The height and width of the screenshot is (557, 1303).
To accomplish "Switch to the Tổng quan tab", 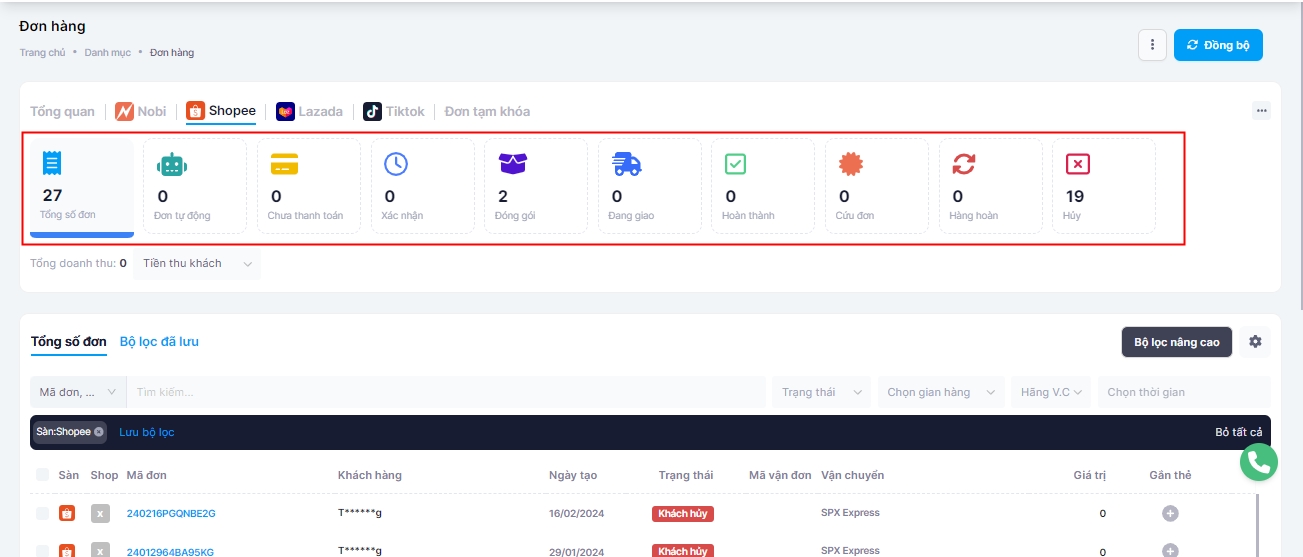I will (x=62, y=111).
